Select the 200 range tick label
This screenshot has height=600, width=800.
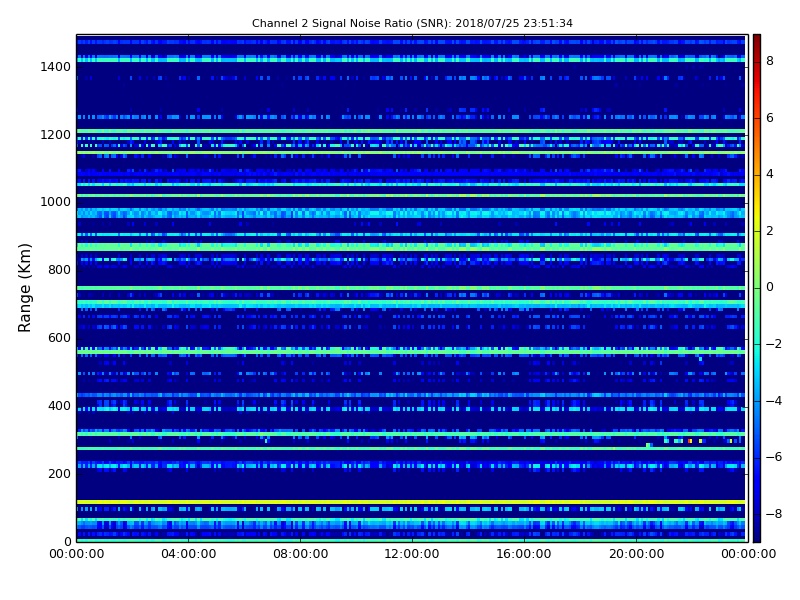click(x=59, y=473)
